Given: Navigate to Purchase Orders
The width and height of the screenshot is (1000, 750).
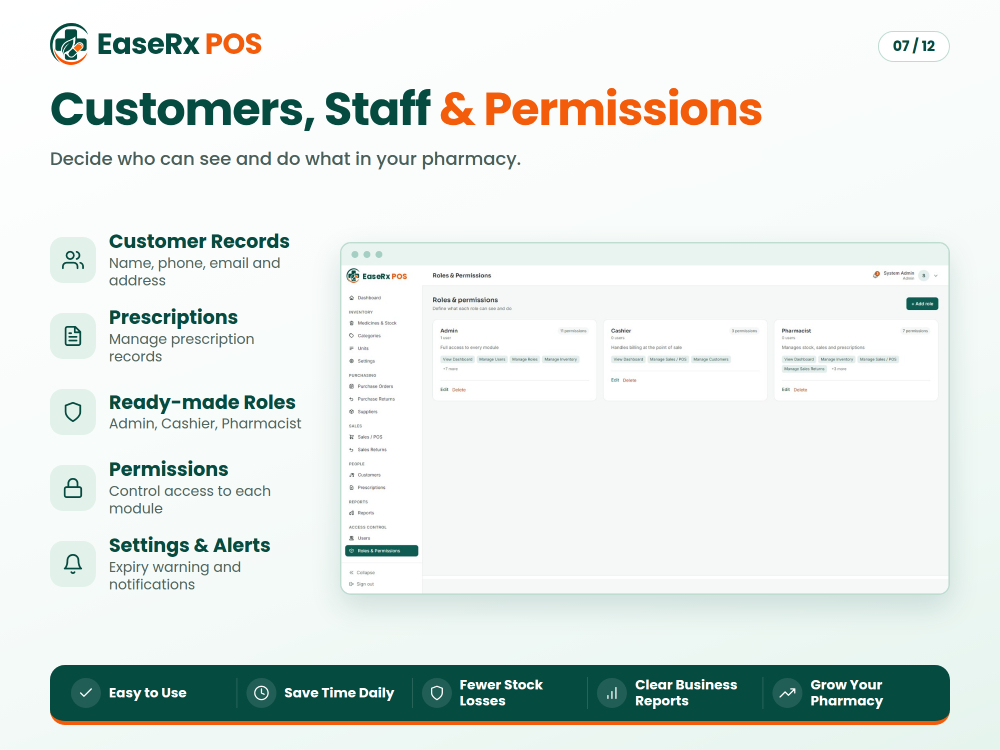Looking at the screenshot, I should tap(371, 386).
